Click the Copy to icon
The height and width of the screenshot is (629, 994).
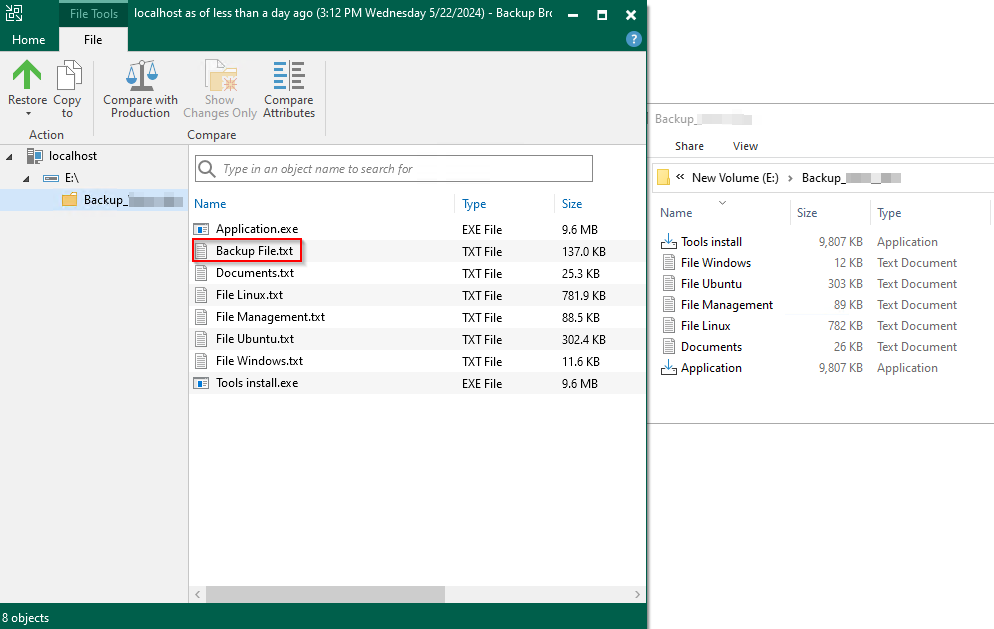click(68, 76)
